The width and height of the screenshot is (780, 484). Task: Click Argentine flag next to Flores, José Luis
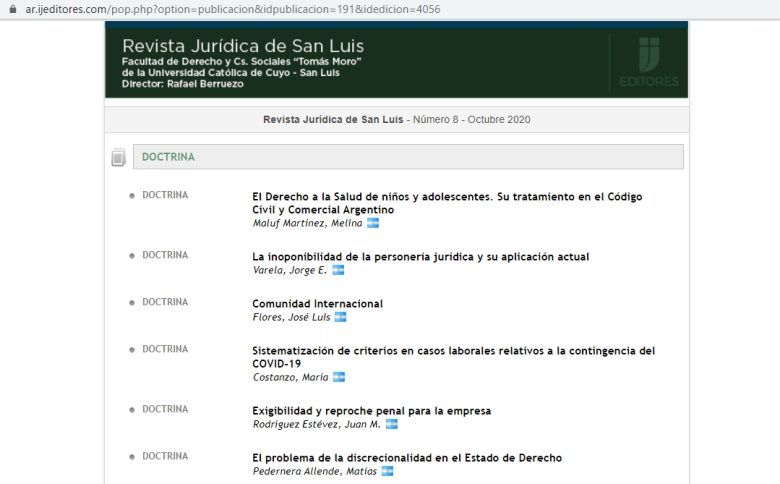tap(340, 317)
